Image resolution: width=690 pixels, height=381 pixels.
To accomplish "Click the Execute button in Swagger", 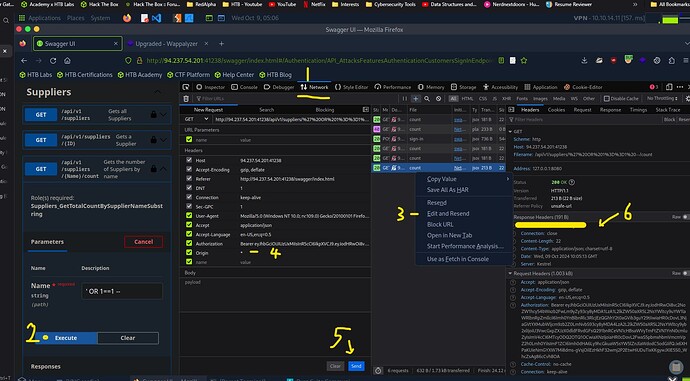I will click(66, 338).
